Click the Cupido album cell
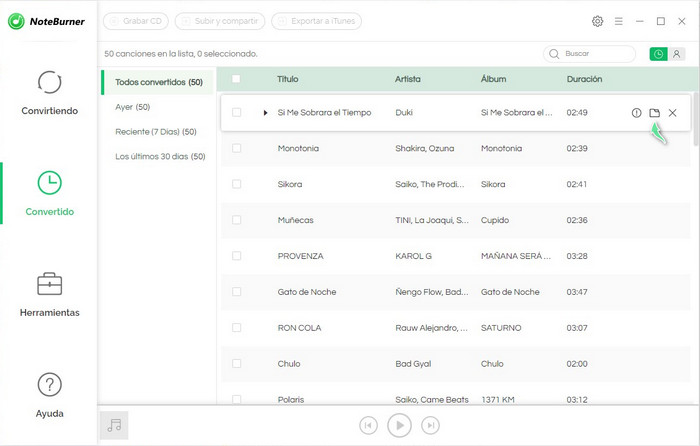Image resolution: width=700 pixels, height=446 pixels. coord(495,220)
